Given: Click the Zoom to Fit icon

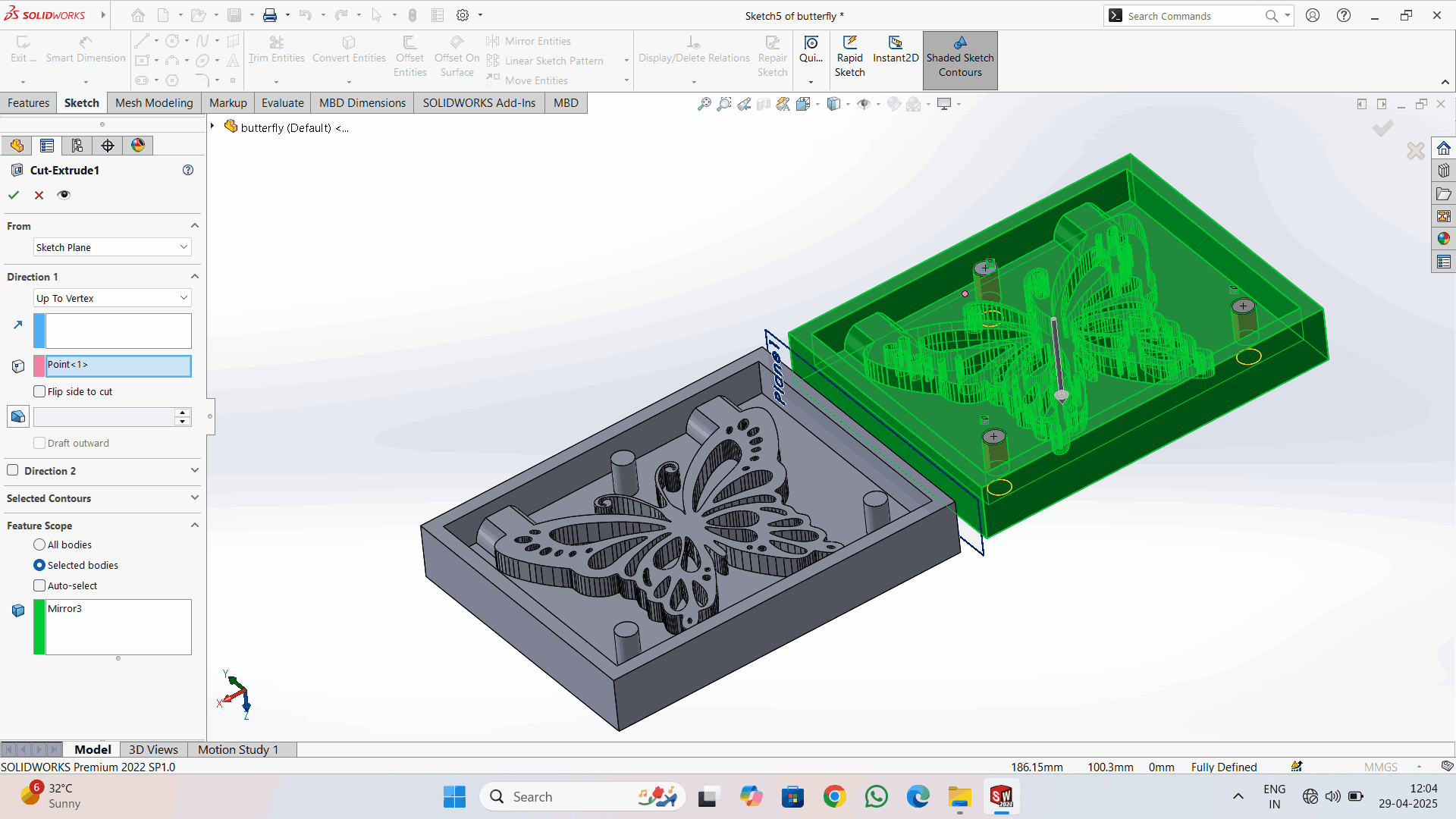Looking at the screenshot, I should click(x=704, y=104).
